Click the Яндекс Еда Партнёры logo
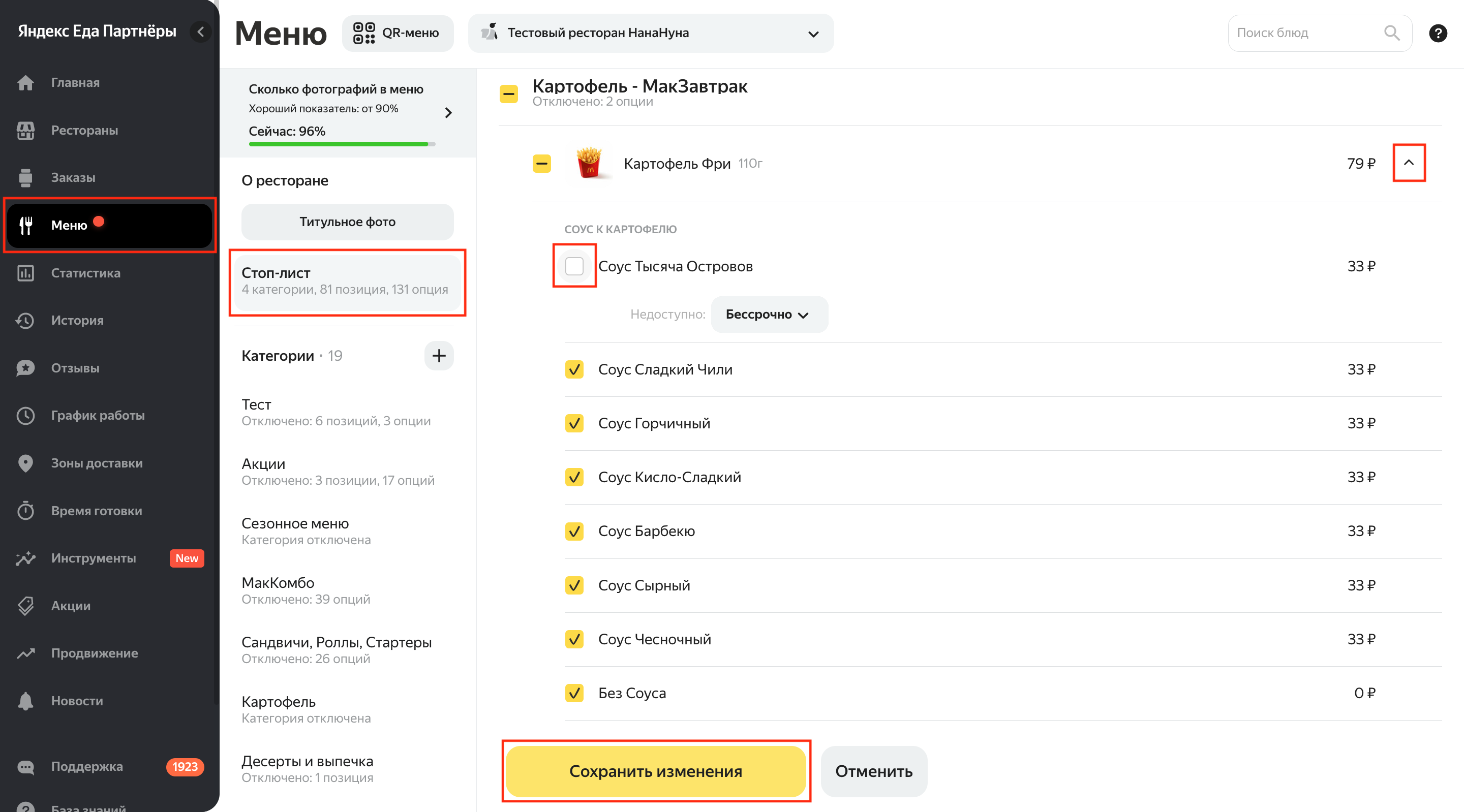Viewport: 1464px width, 812px height. coord(97,32)
